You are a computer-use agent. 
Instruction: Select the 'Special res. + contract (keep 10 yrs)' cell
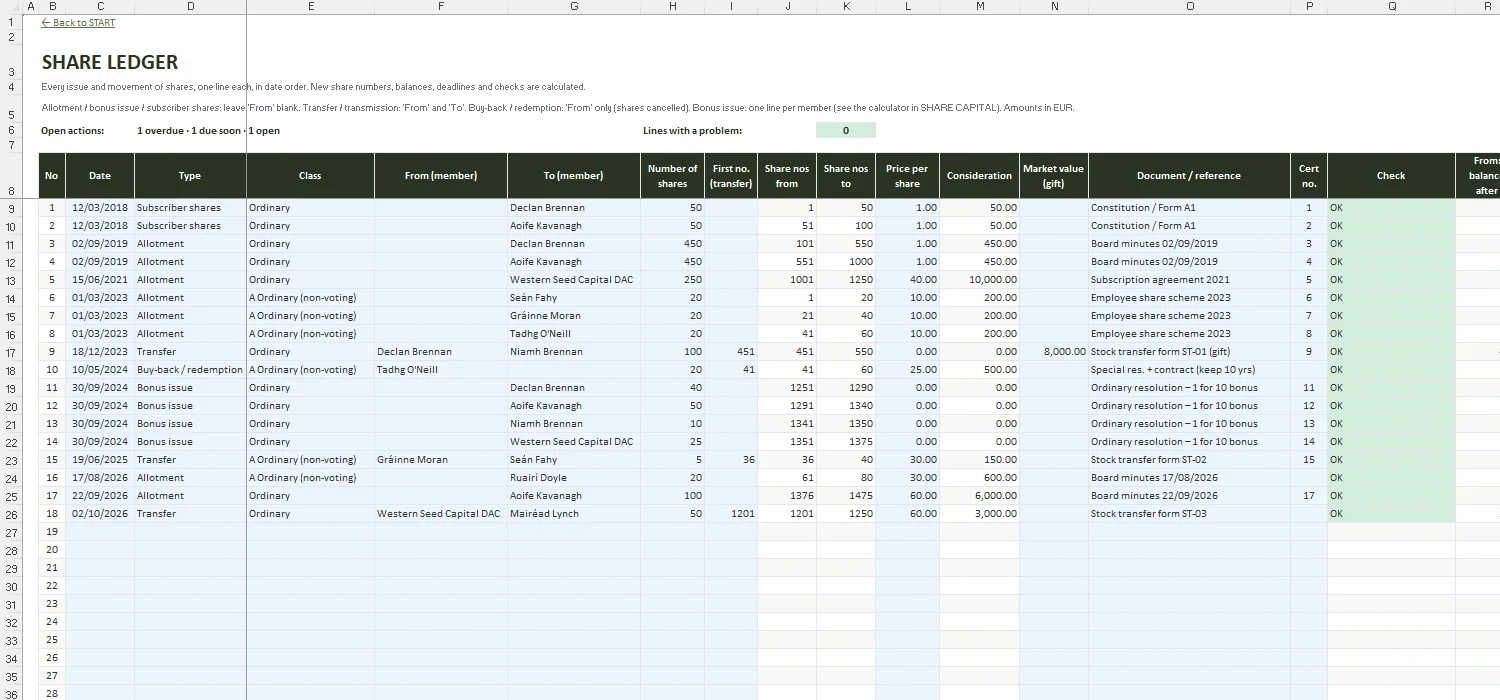1189,370
